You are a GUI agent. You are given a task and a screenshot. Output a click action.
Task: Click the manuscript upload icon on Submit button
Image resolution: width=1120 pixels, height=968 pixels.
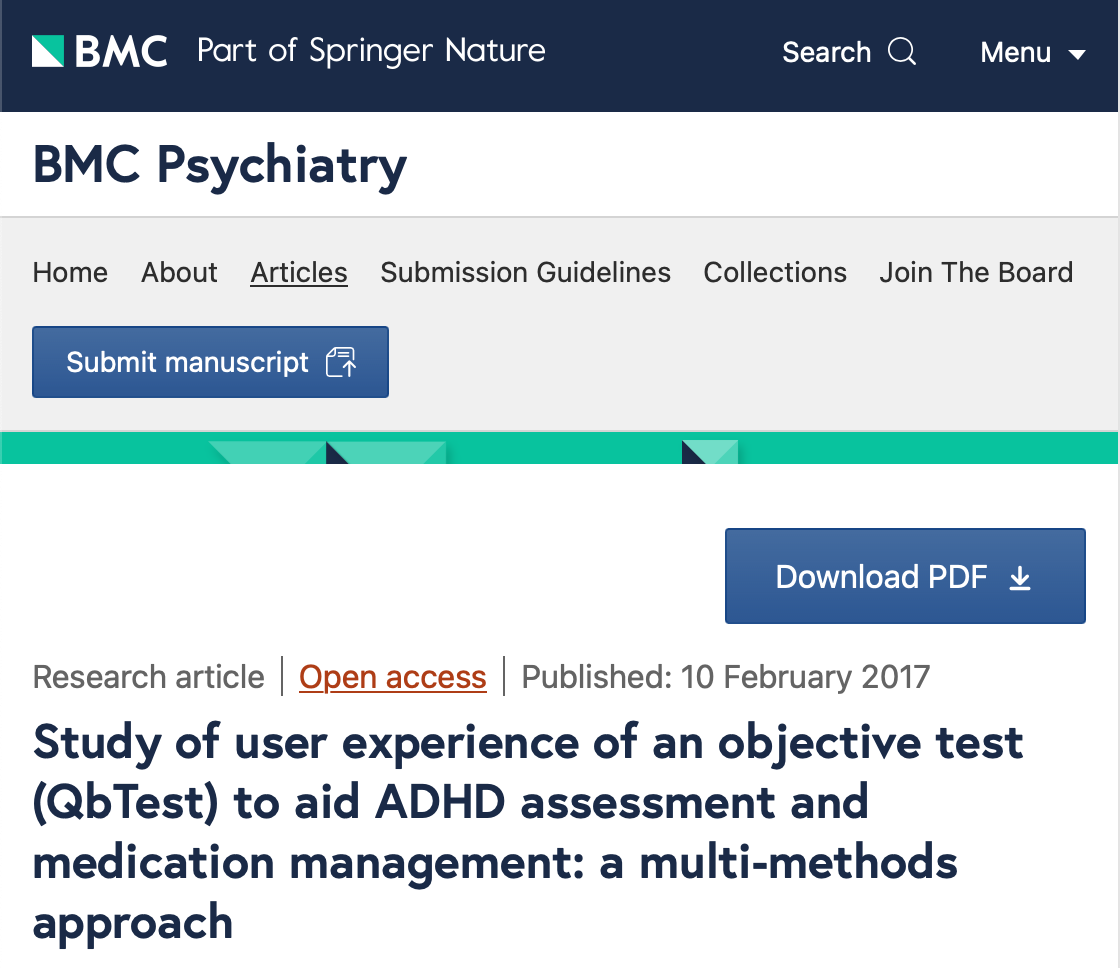click(x=341, y=362)
